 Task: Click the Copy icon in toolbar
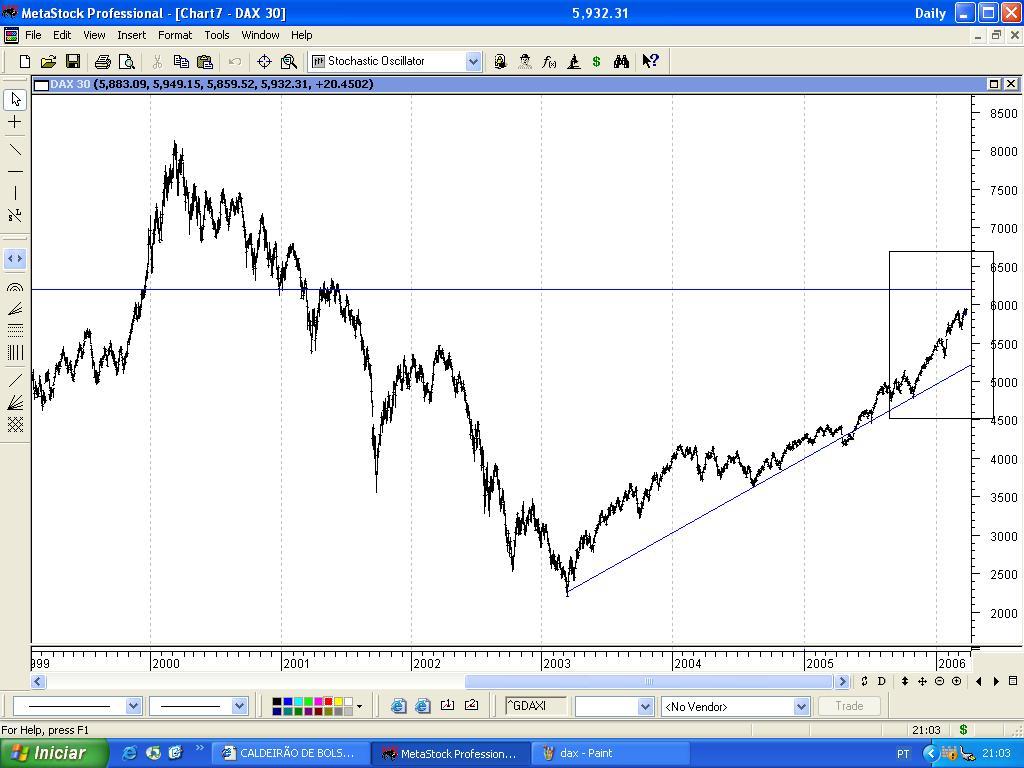(x=181, y=61)
